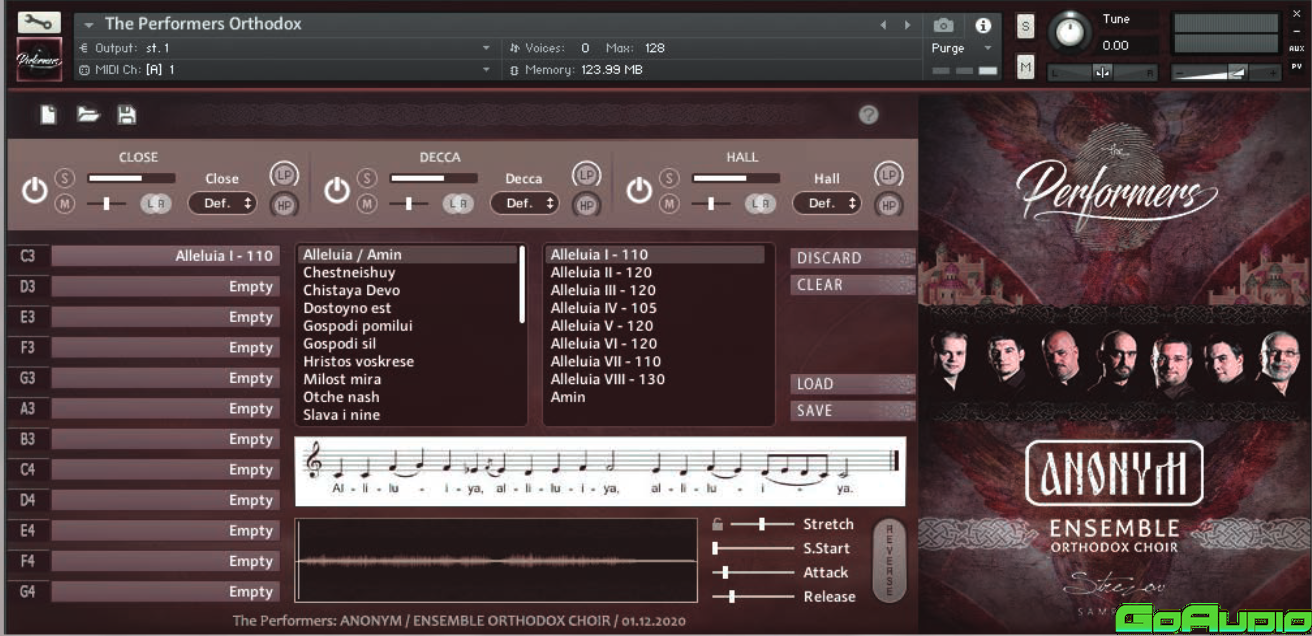Click the camera snapshot icon

coord(943,25)
